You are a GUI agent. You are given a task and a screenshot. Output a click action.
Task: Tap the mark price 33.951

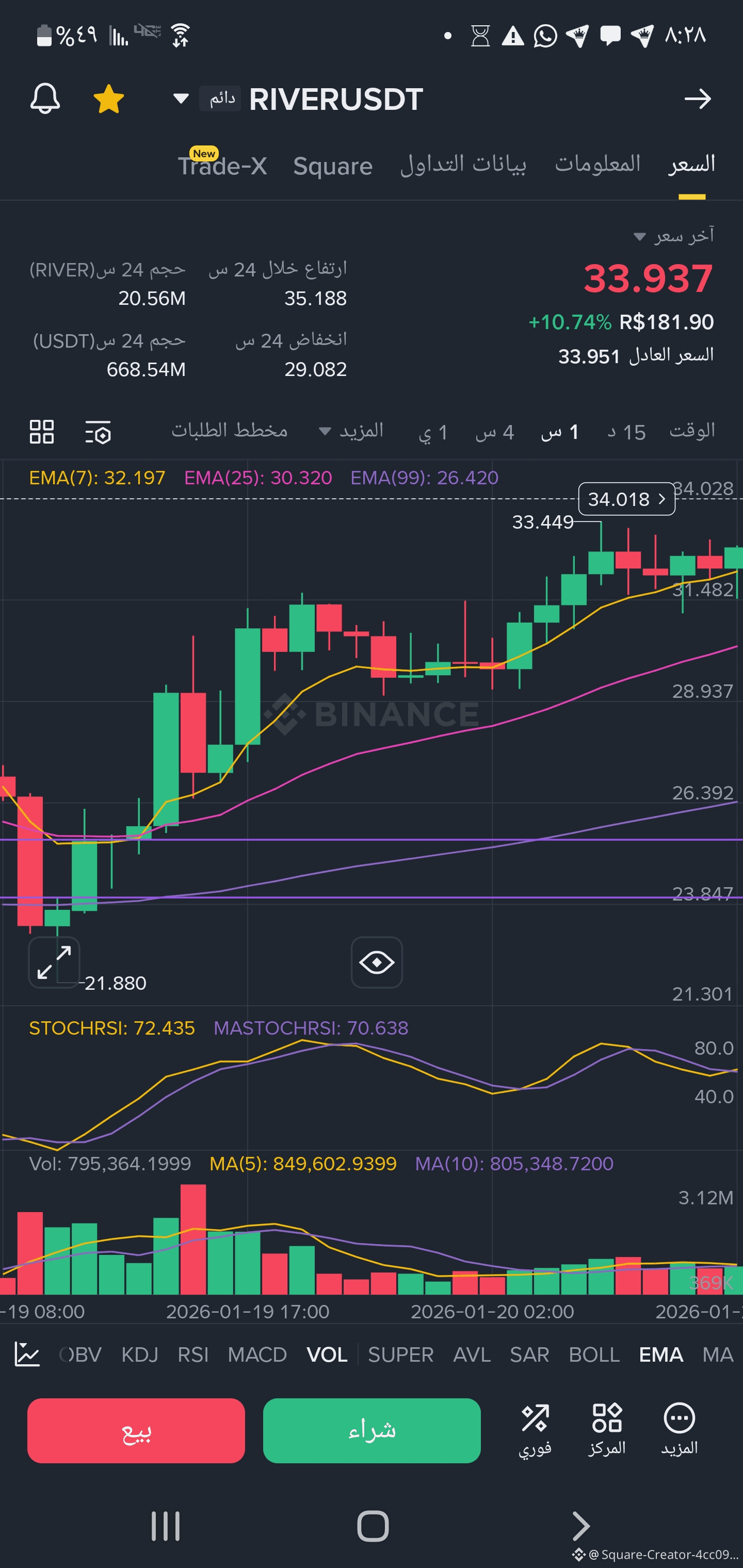(589, 356)
